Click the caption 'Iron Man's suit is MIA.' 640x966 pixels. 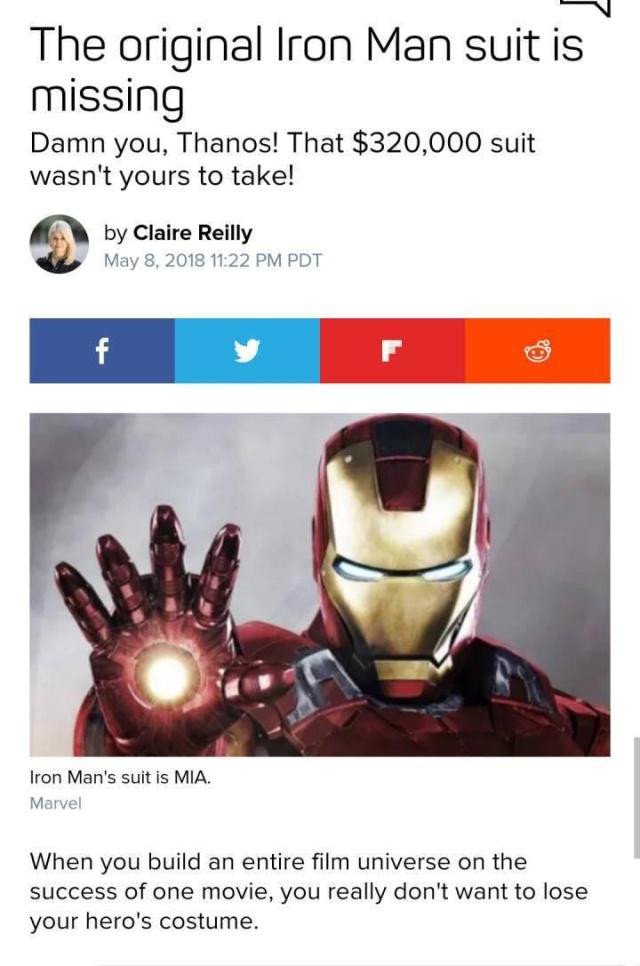[x=120, y=777]
